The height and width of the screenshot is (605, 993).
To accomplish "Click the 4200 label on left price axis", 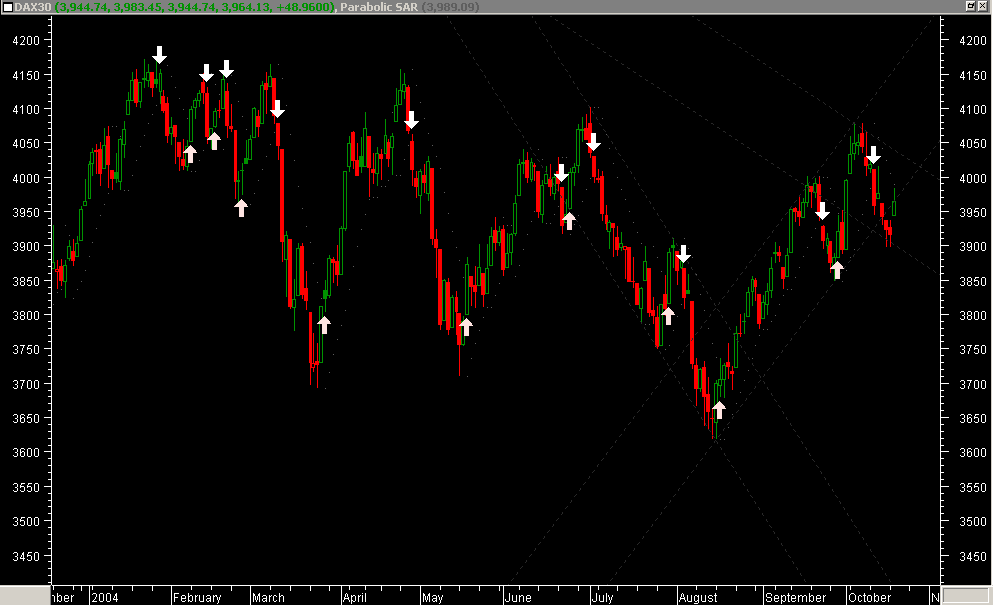I will coord(26,41).
